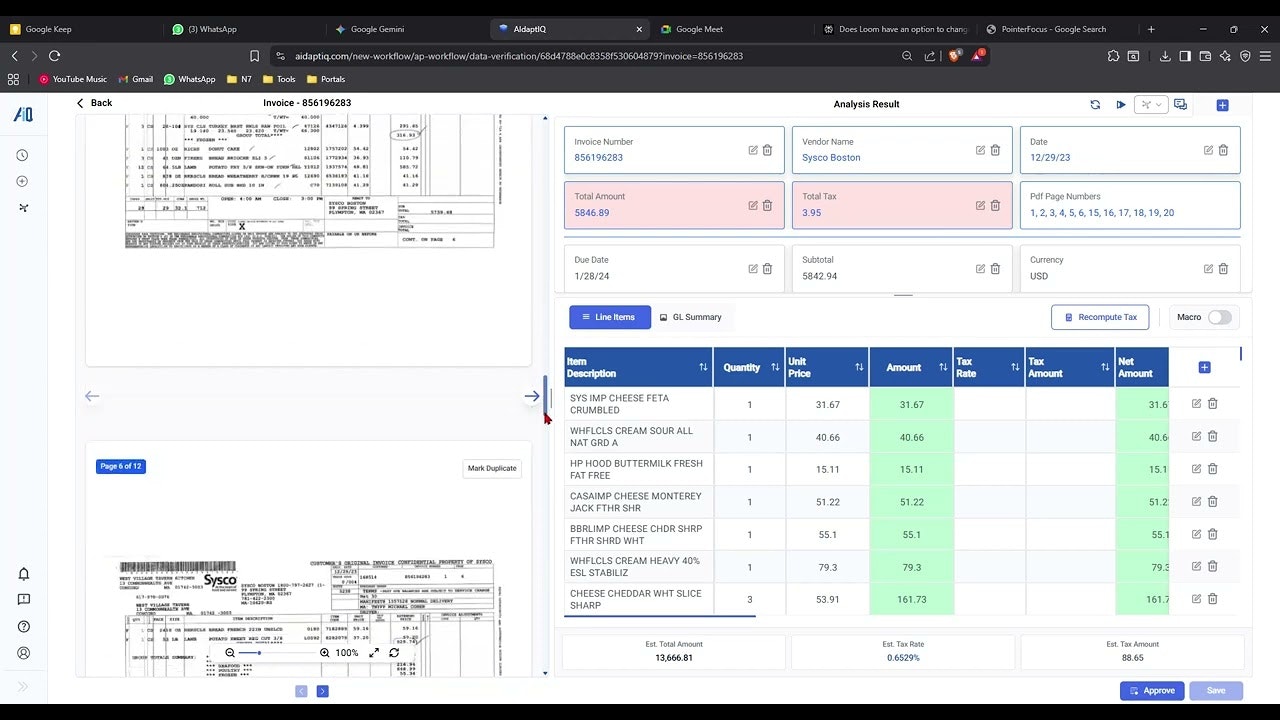
Task: Switch to the Line Items tab
Action: 610,317
